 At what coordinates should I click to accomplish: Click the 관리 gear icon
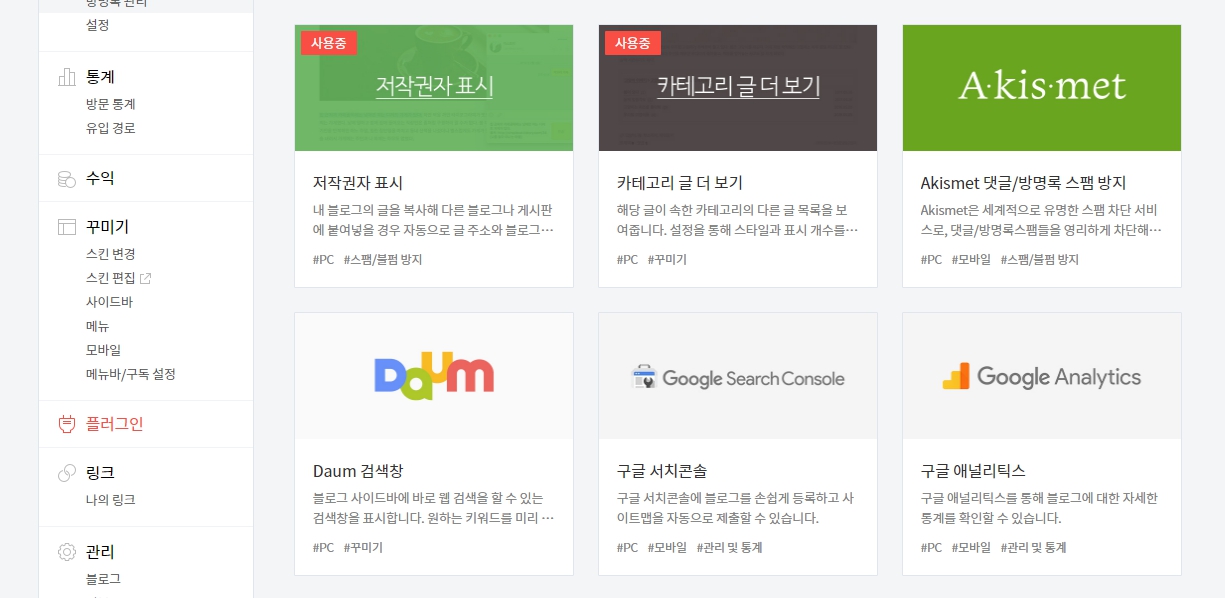tap(67, 552)
